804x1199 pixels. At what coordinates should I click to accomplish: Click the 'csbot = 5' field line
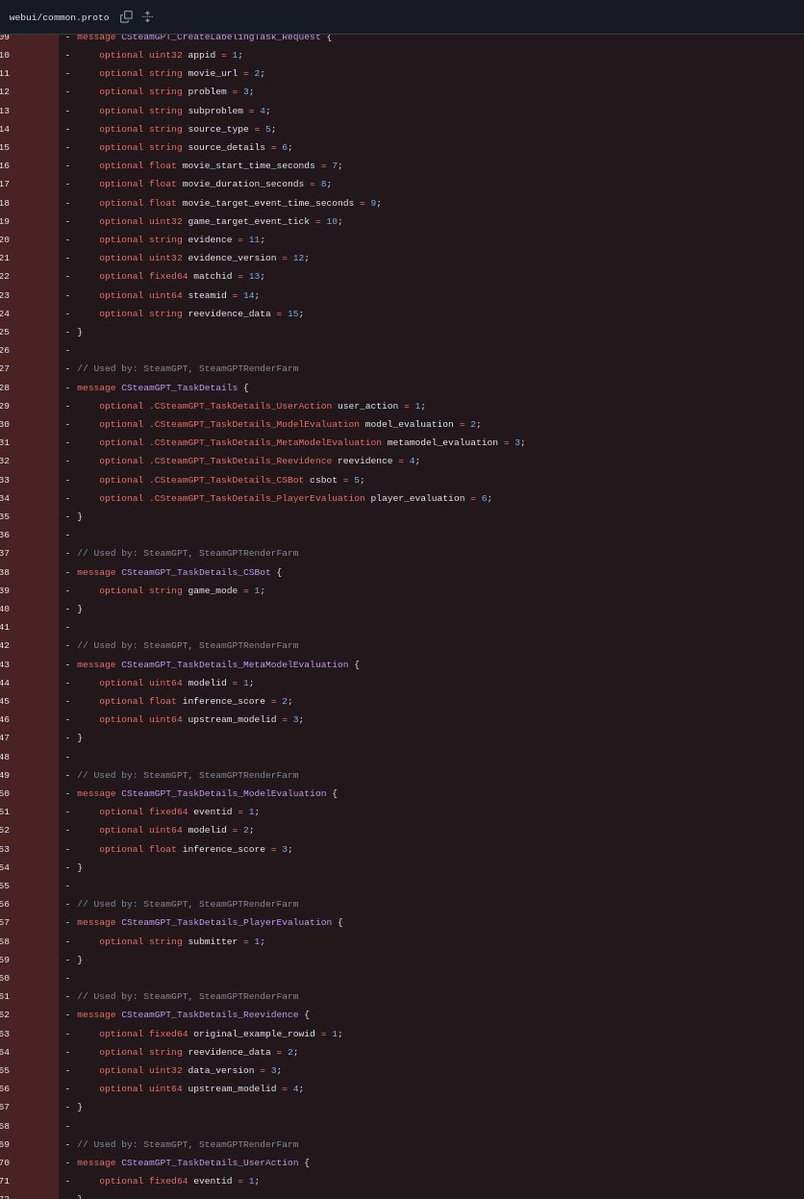(x=232, y=481)
